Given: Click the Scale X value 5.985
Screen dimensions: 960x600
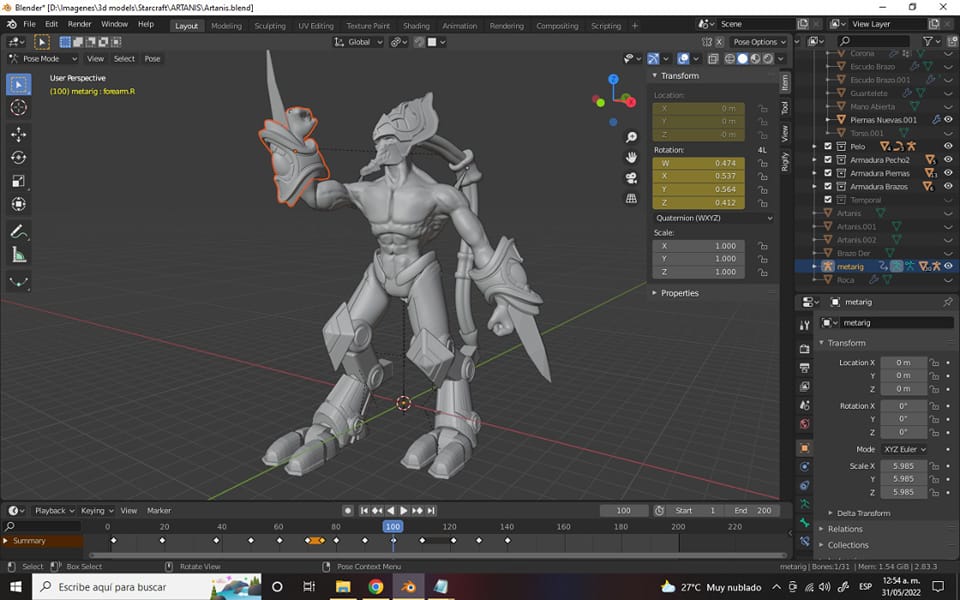Looking at the screenshot, I should coord(903,466).
